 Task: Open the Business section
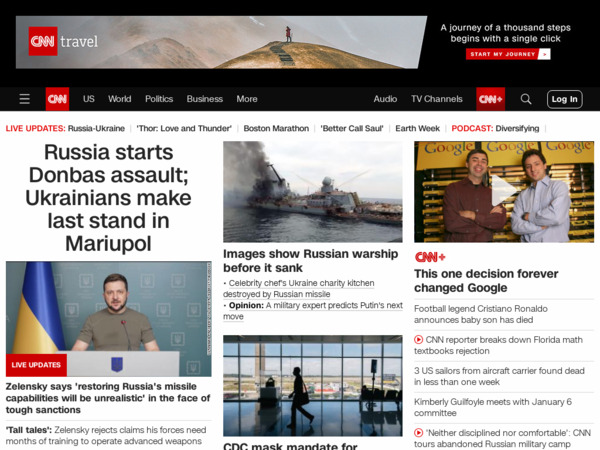[x=205, y=99]
